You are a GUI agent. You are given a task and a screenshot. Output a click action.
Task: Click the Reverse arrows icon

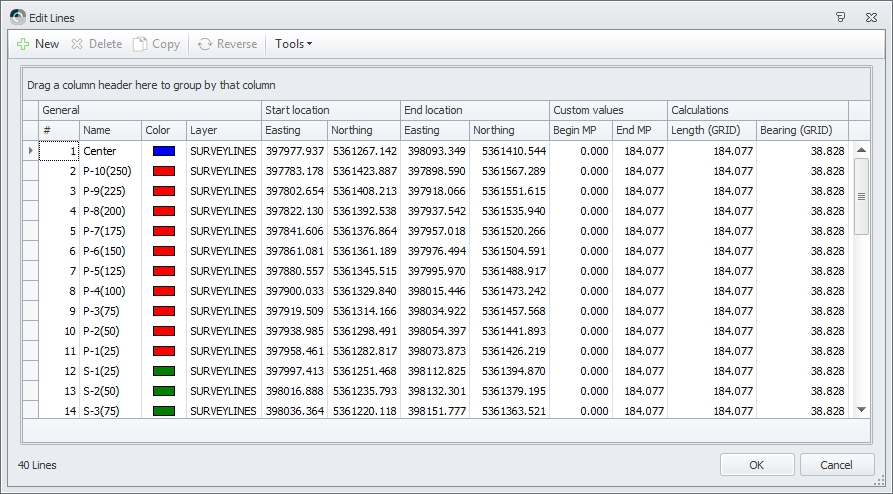click(x=205, y=44)
